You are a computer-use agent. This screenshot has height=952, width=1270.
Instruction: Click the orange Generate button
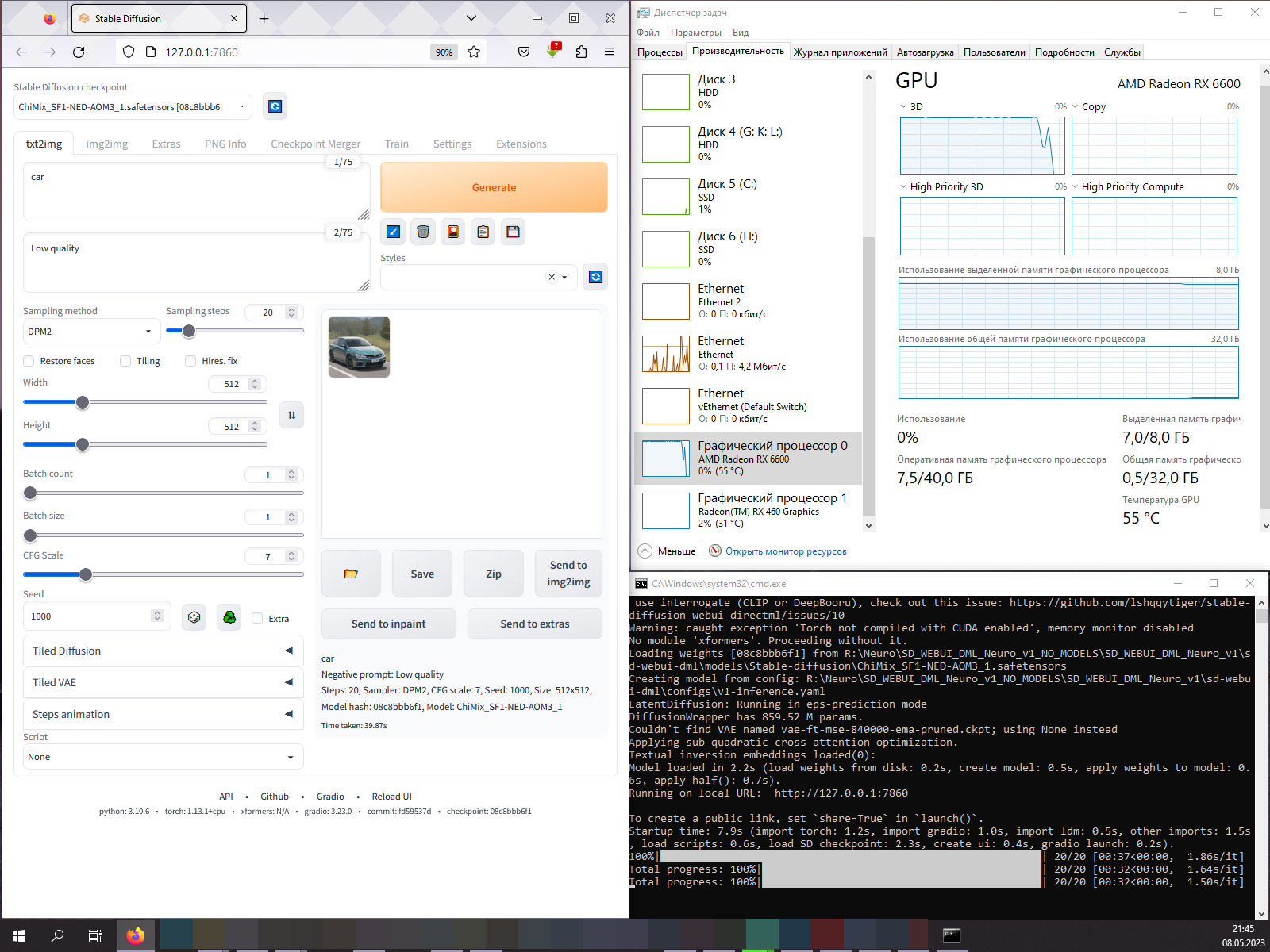click(494, 187)
